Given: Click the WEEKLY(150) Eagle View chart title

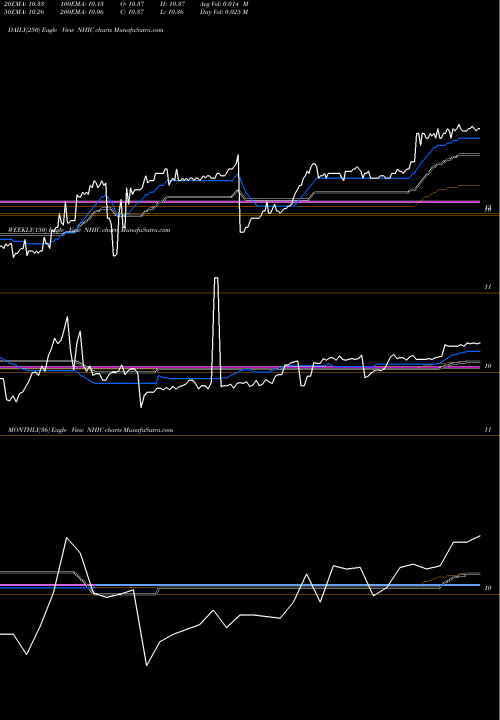Looking at the screenshot, I should coord(89,230).
